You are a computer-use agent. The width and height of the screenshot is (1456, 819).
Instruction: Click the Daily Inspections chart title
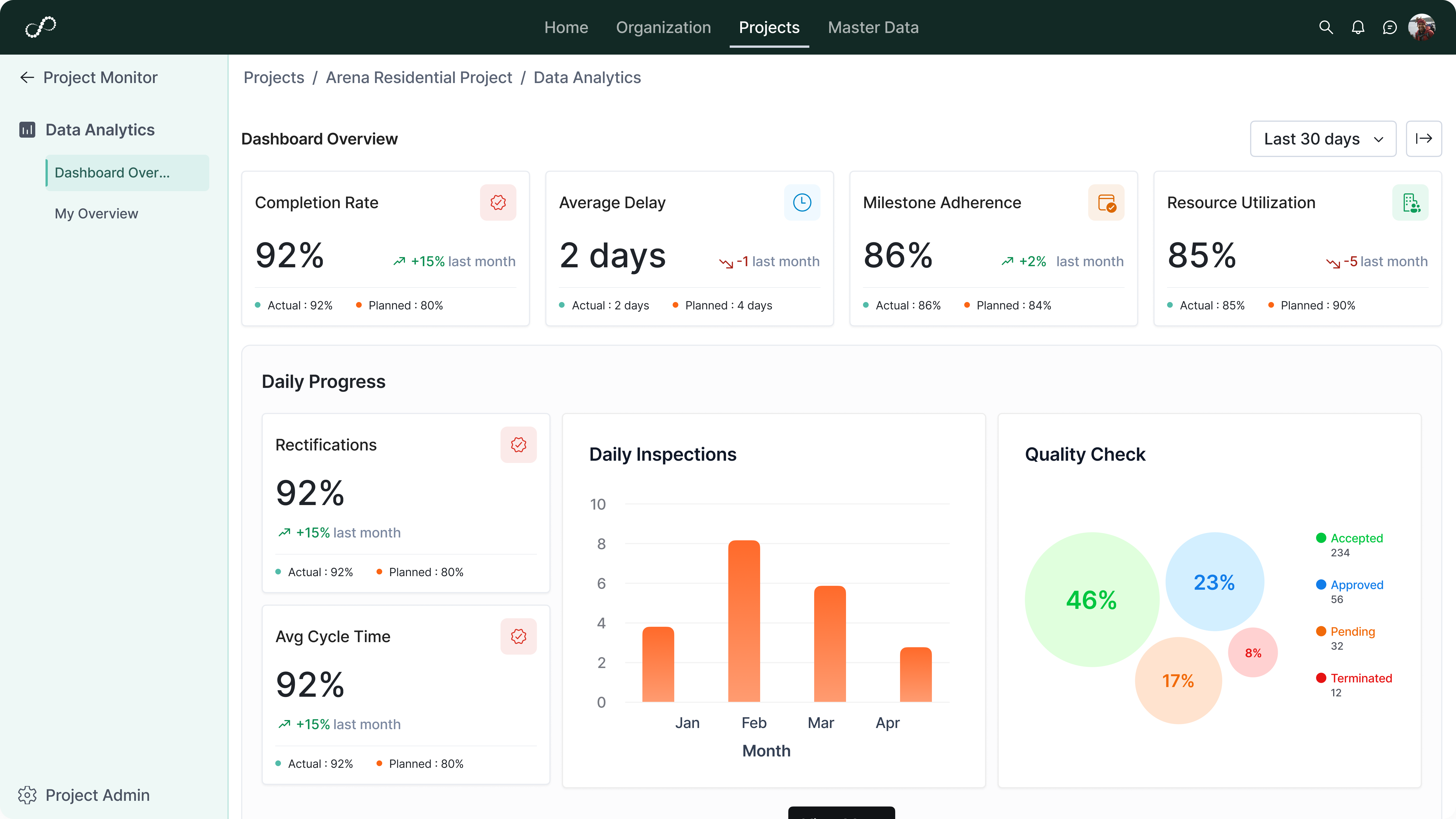[662, 454]
